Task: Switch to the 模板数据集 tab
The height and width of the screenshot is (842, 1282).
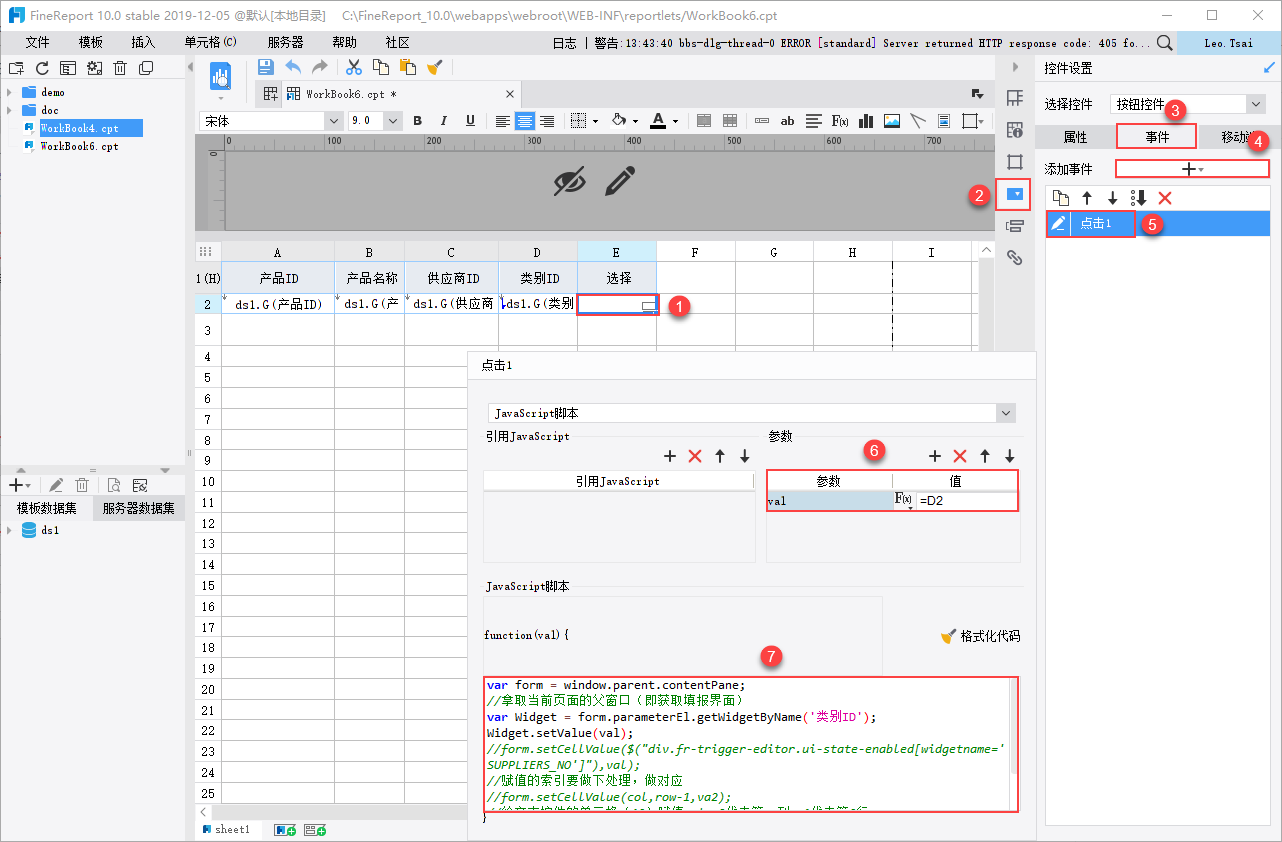Action: pyautogui.click(x=46, y=508)
